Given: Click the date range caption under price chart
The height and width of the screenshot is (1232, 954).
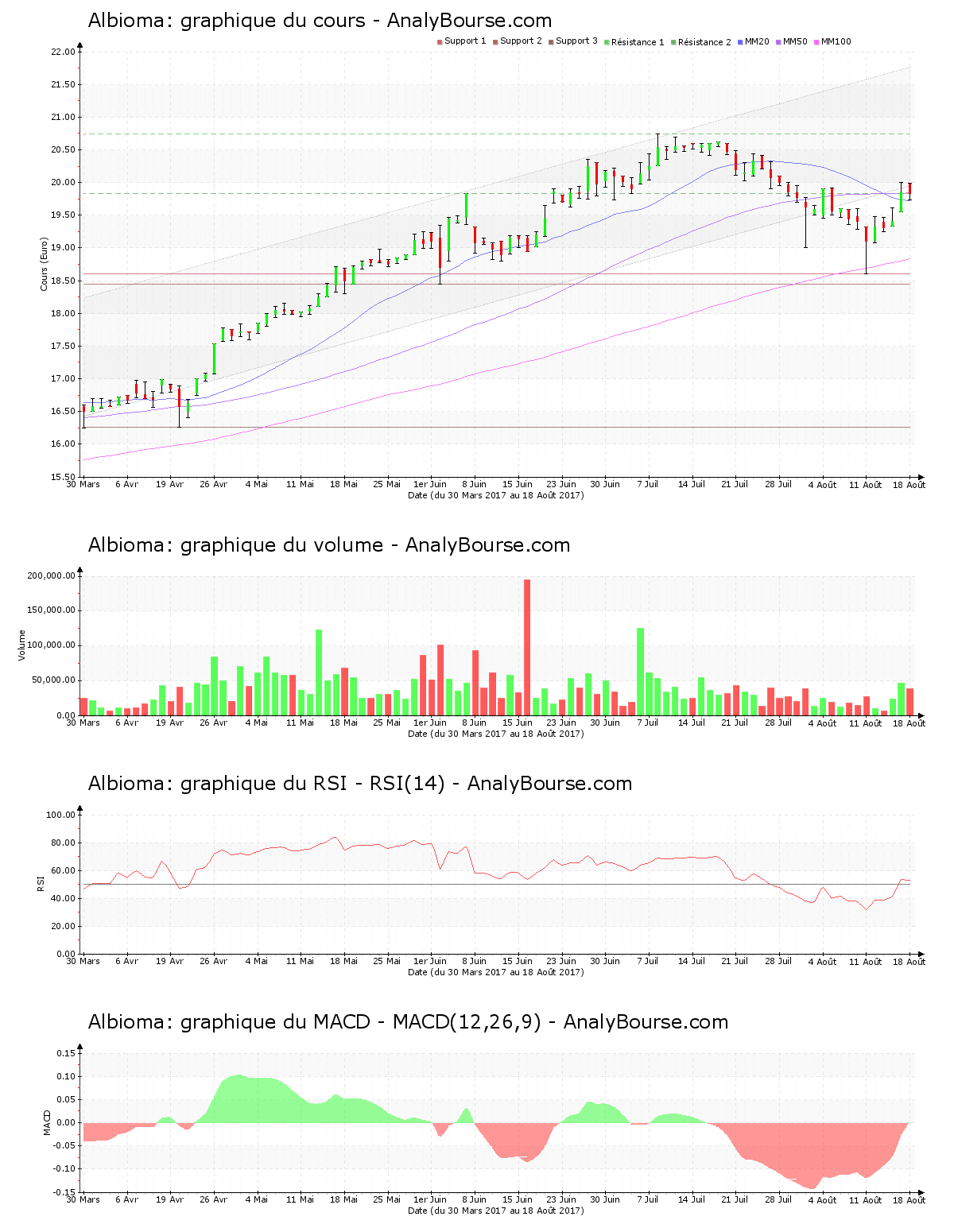Looking at the screenshot, I should pos(496,495).
